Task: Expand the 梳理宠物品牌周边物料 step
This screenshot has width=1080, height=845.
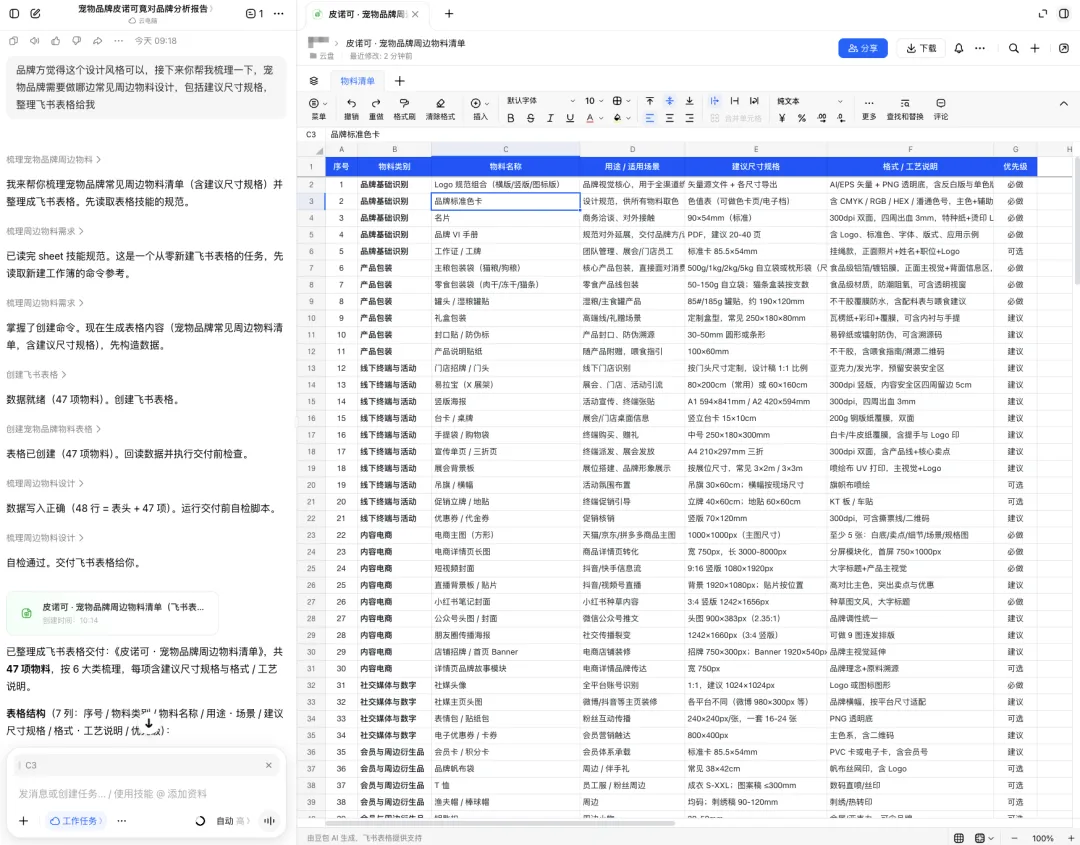Action: [54, 160]
